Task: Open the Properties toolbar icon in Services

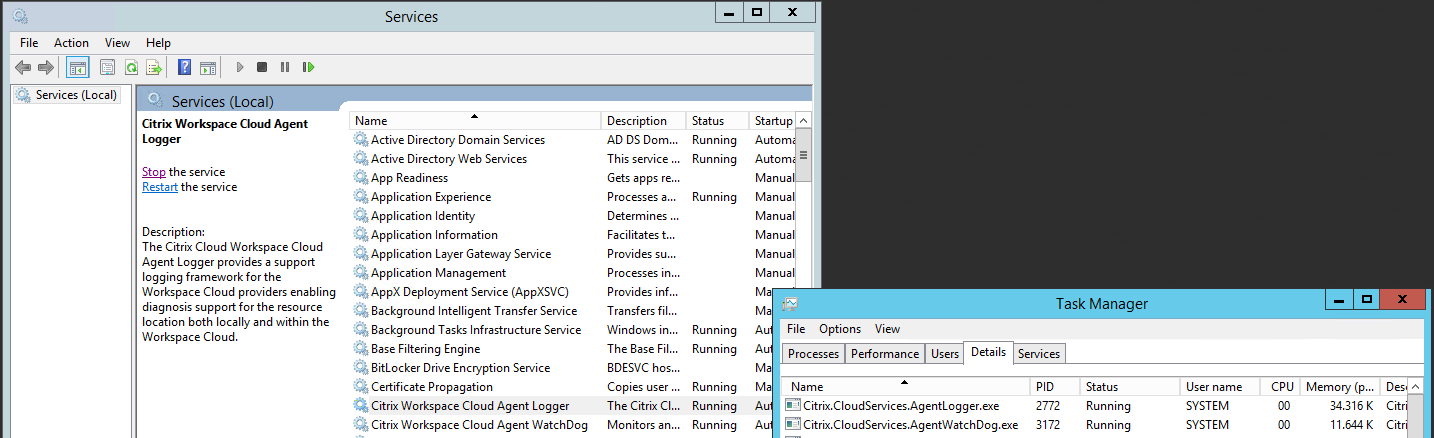Action: [x=107, y=67]
